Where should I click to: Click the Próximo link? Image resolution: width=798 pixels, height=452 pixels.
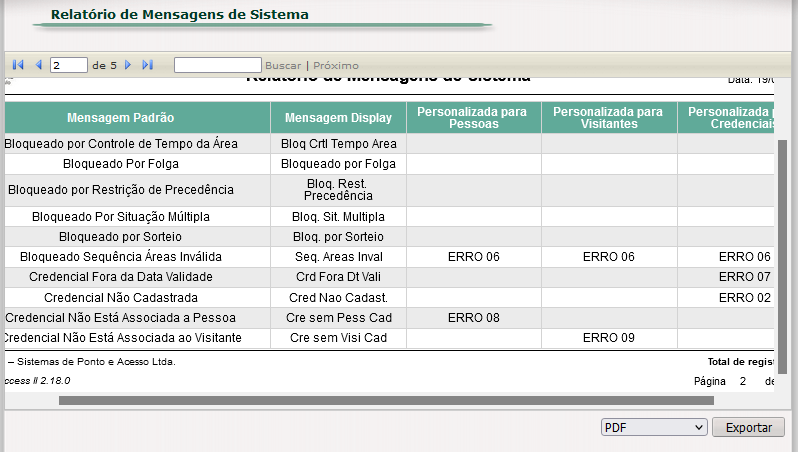tap(336, 66)
